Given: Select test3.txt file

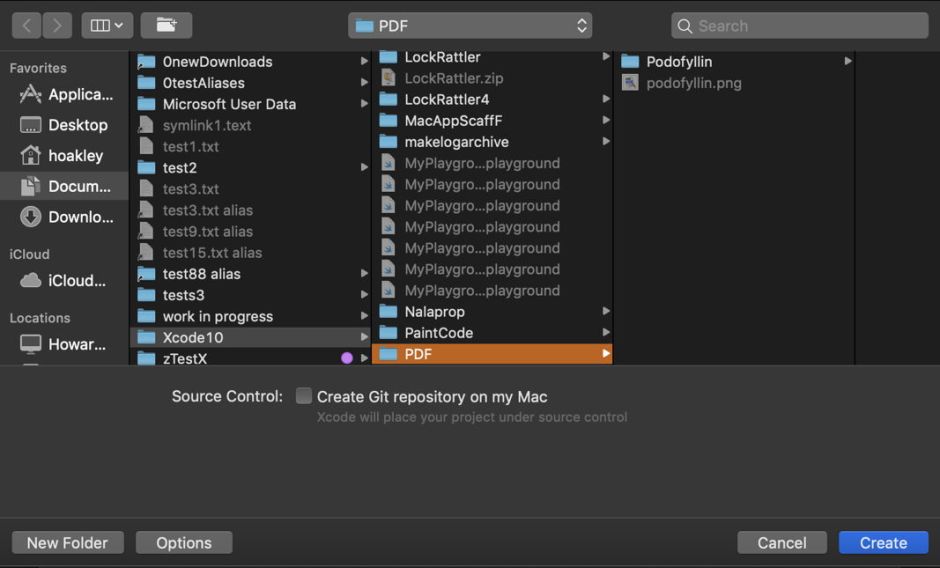Looking at the screenshot, I should pyautogui.click(x=251, y=189).
